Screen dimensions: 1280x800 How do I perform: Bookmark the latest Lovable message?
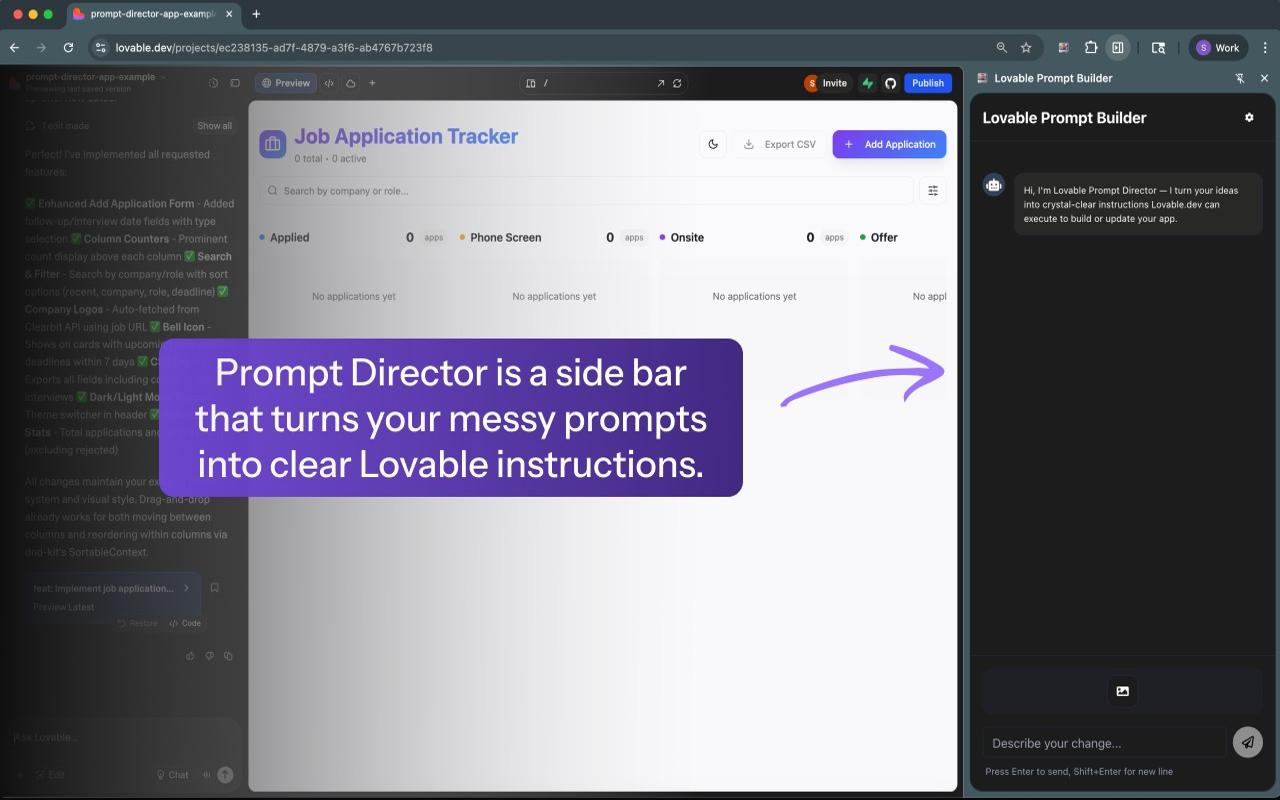(x=214, y=588)
